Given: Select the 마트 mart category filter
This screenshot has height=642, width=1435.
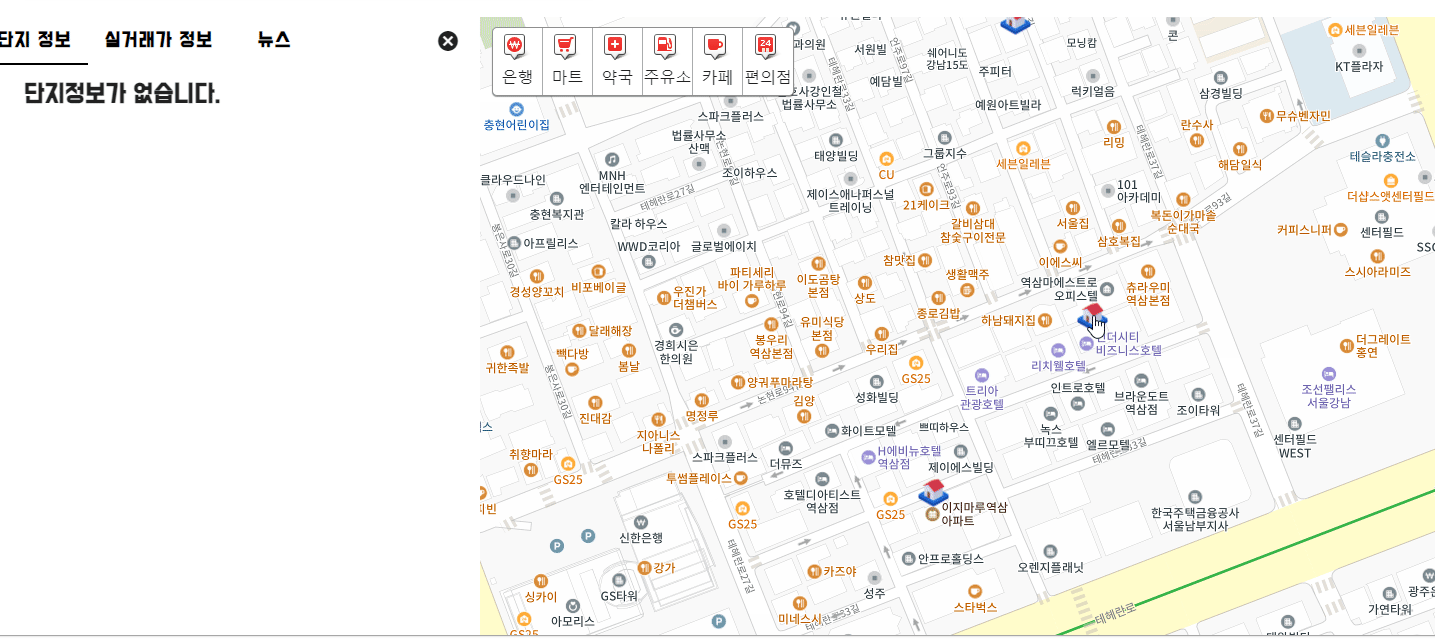Looking at the screenshot, I should point(567,61).
